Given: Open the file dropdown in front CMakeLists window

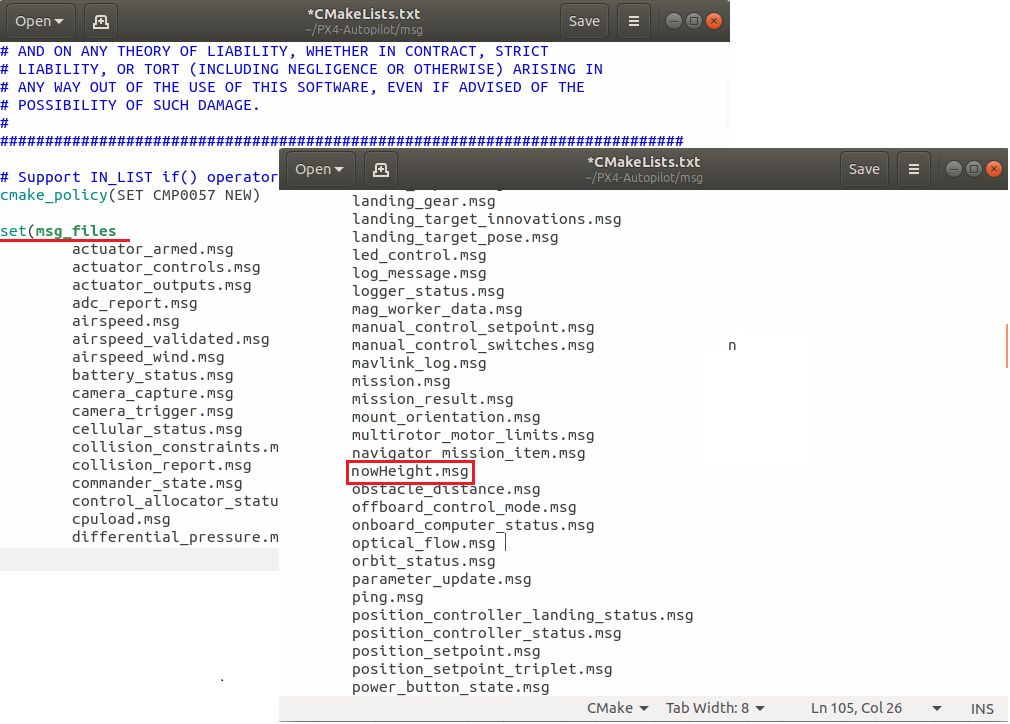Looking at the screenshot, I should tap(319, 169).
